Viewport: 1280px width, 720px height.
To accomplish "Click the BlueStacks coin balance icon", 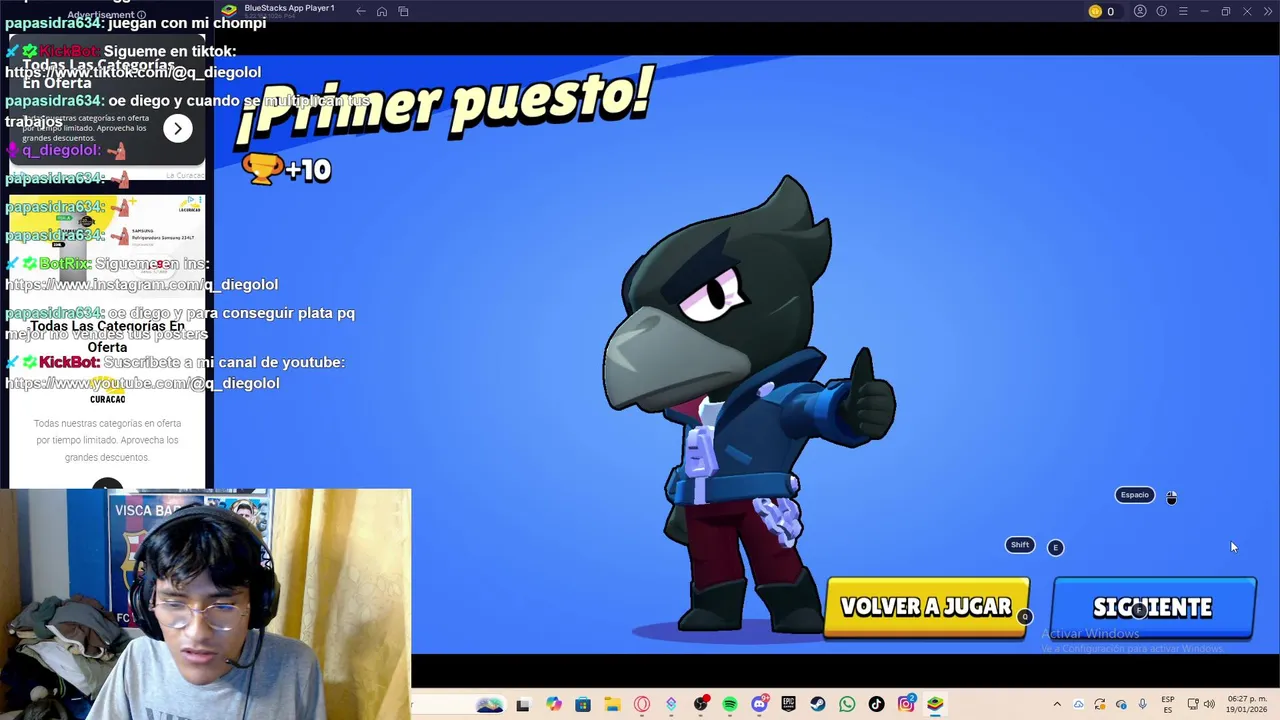I will (x=1095, y=11).
